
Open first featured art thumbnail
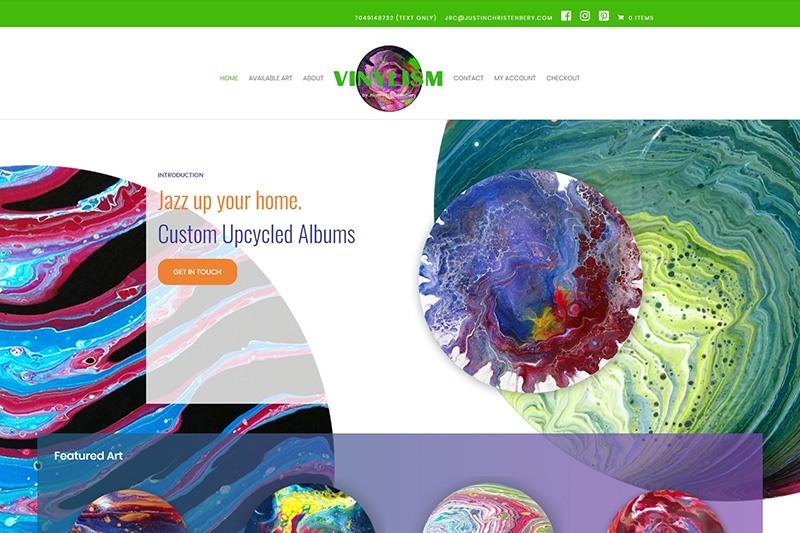(x=129, y=512)
